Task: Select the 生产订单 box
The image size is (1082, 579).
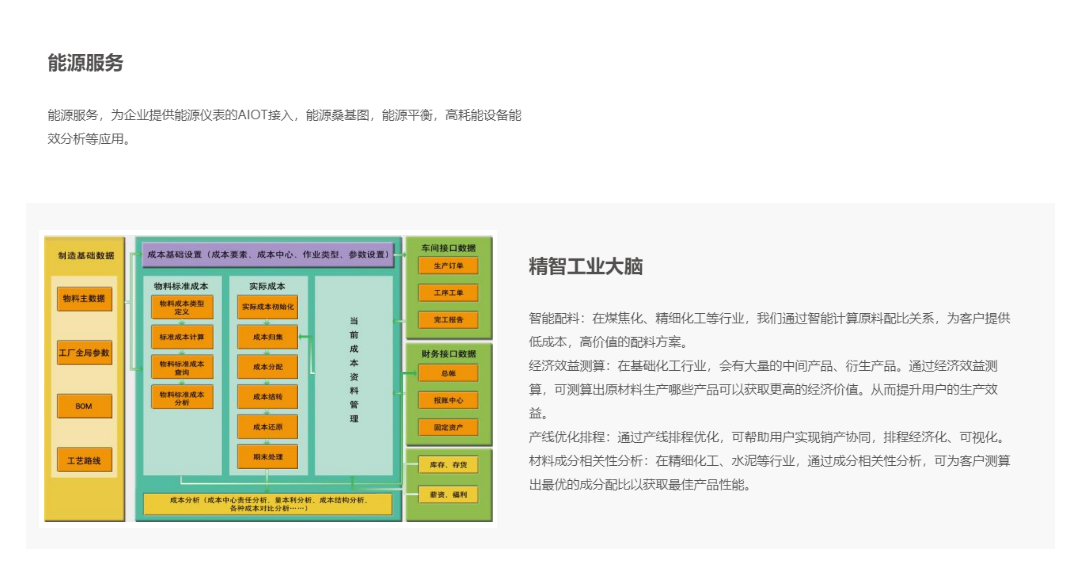Action: tap(447, 266)
